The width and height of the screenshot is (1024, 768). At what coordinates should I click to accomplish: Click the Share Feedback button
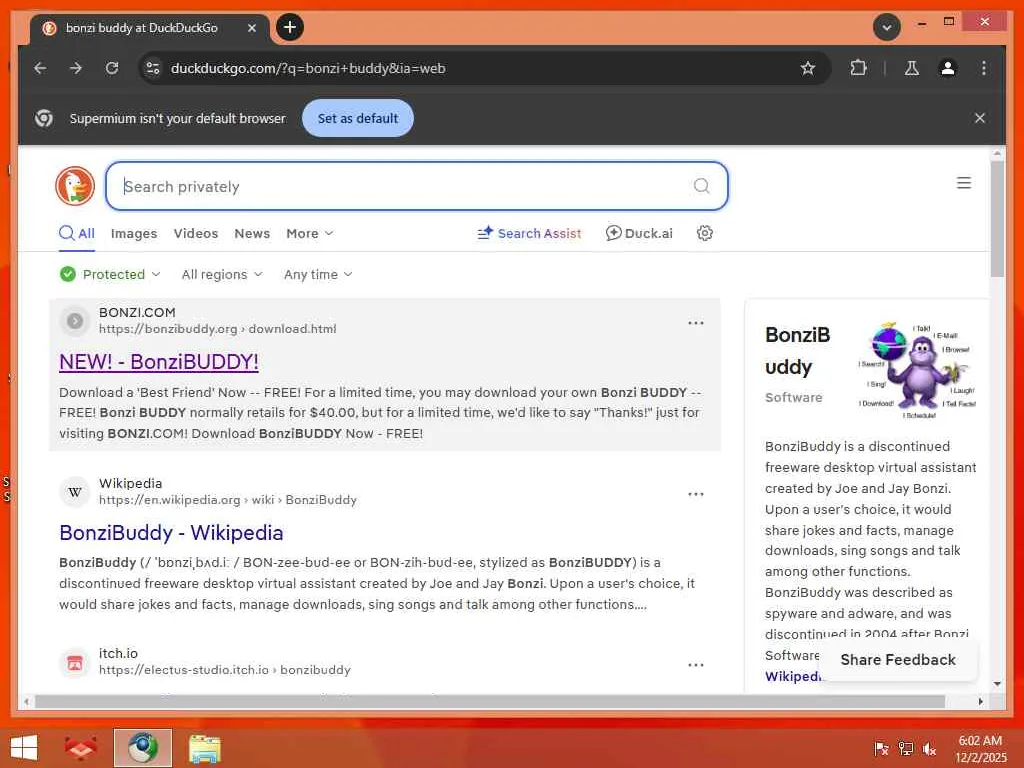pyautogui.click(x=897, y=660)
